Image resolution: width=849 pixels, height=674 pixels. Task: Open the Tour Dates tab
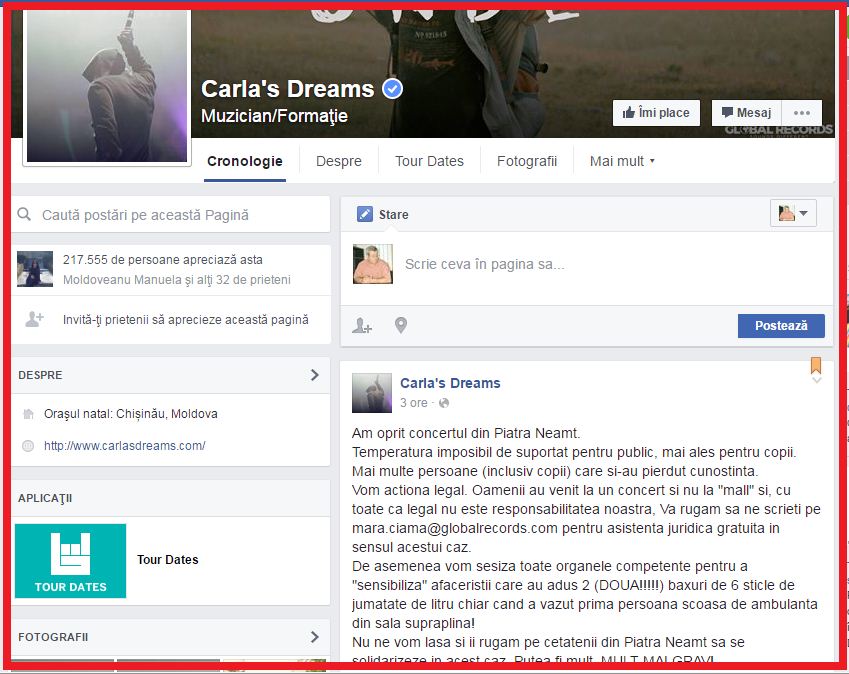pyautogui.click(x=429, y=161)
